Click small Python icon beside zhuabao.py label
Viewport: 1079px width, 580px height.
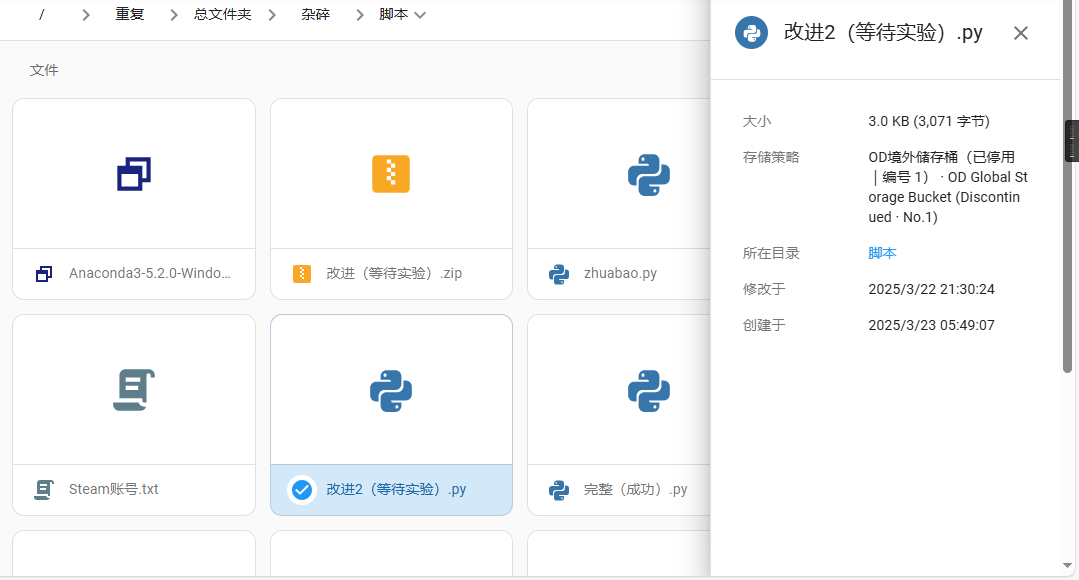[x=559, y=273]
